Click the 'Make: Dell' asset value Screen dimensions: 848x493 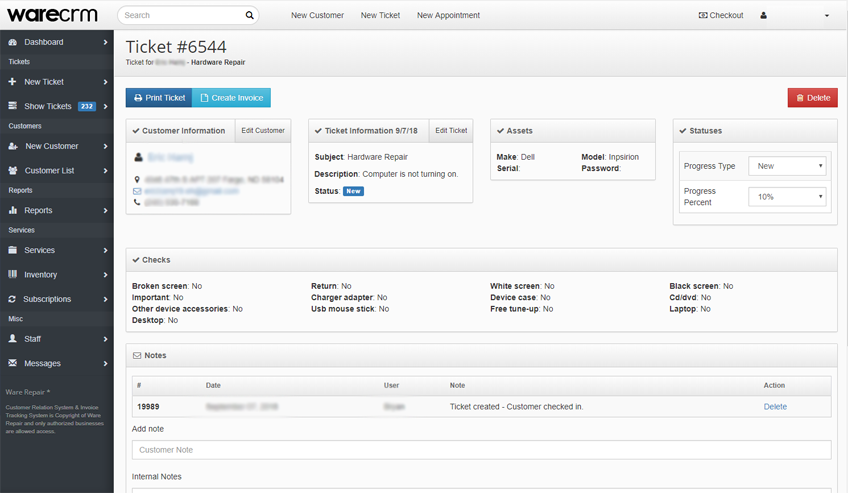(515, 157)
